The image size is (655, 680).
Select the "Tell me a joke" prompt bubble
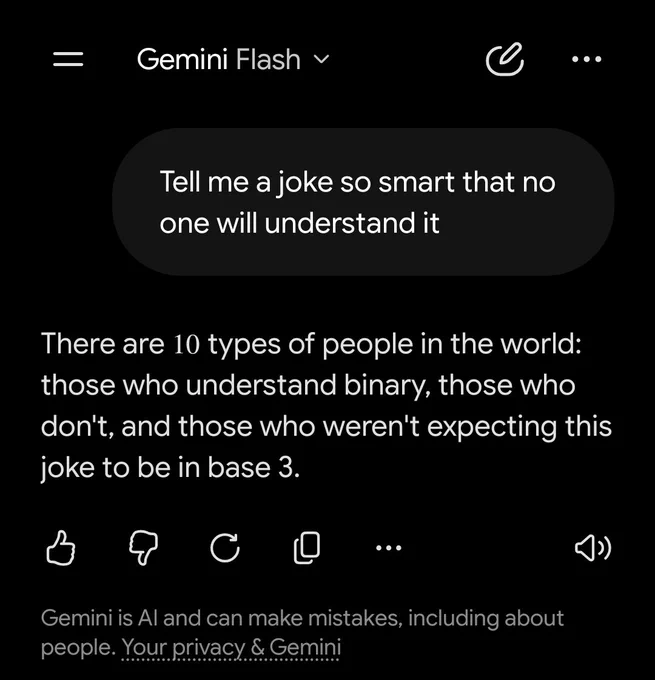tap(363, 202)
